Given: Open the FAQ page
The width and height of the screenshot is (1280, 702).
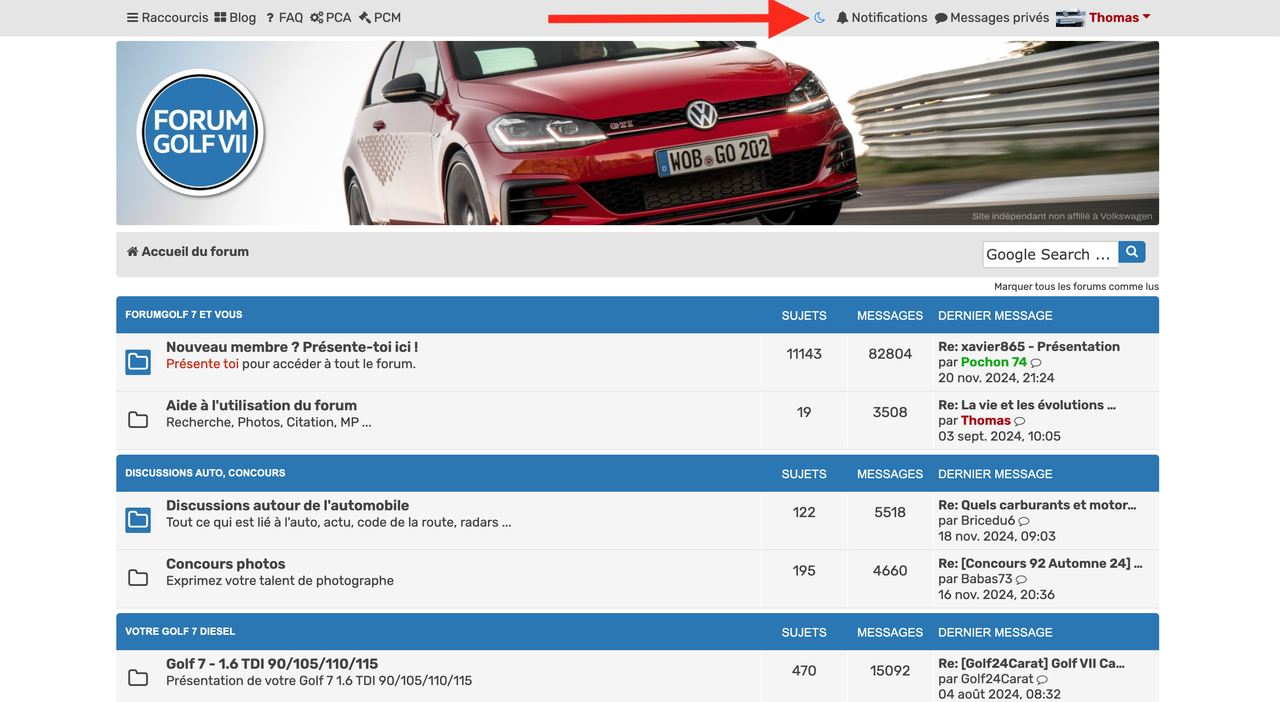Looking at the screenshot, I should point(284,17).
